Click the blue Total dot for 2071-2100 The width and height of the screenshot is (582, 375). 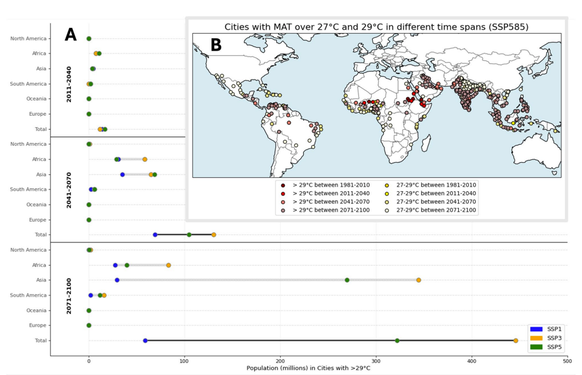(x=145, y=340)
